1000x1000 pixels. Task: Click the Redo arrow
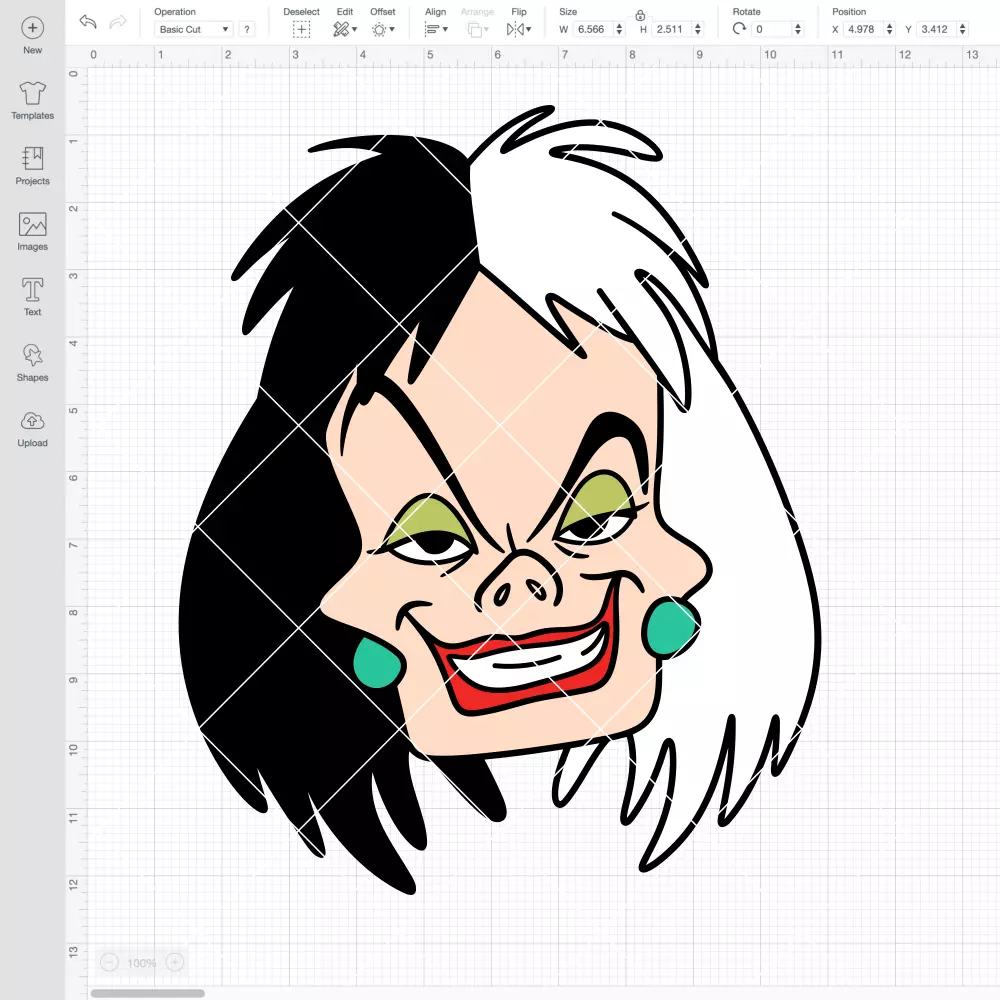tap(118, 22)
